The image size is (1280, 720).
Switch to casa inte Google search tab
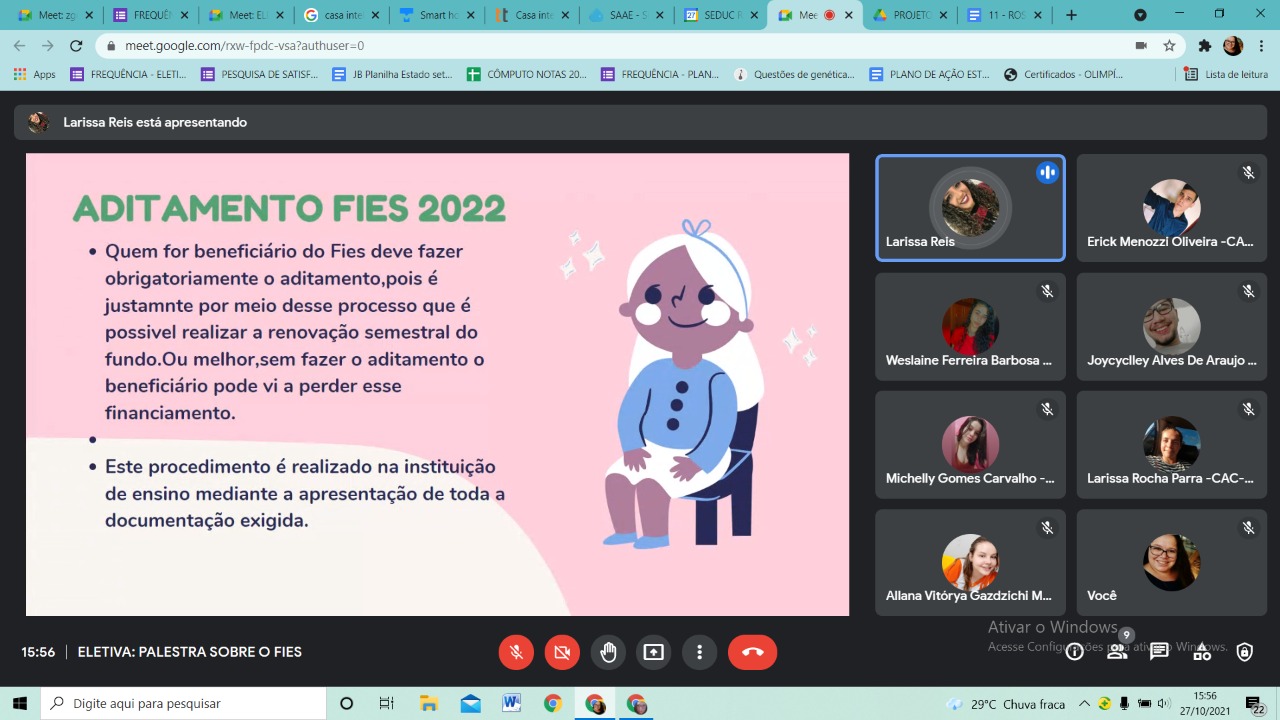tap(339, 15)
